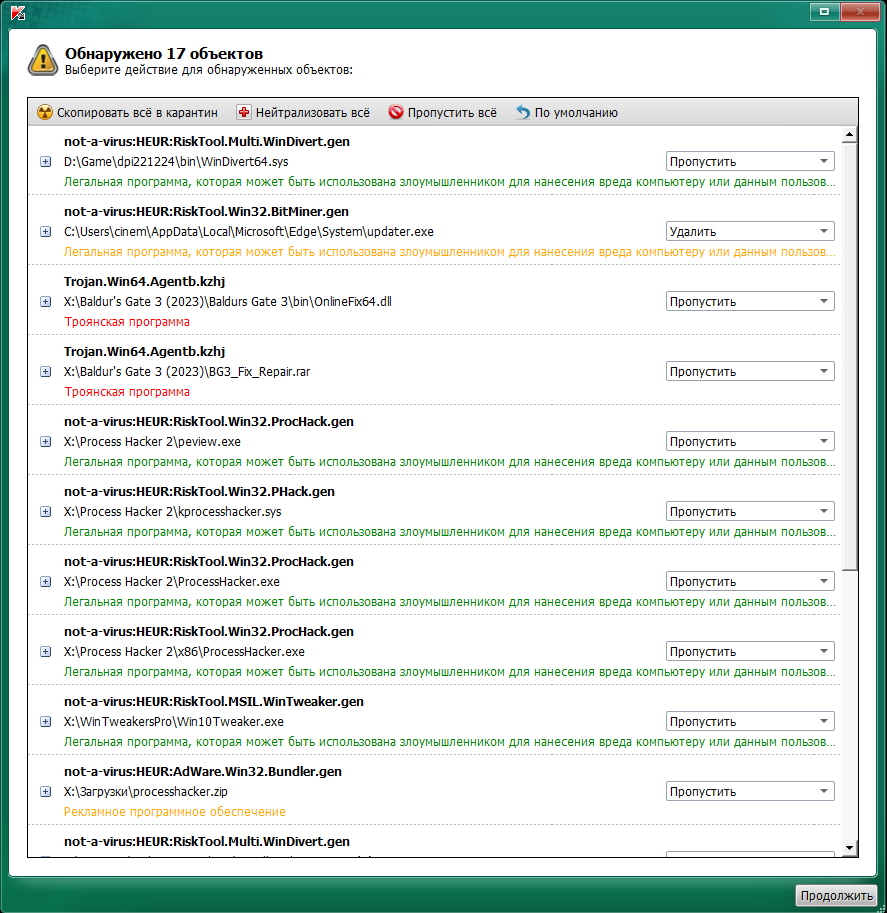Select text not-a-virus:HEUR:RiskTool.Win32.BitMiner.gen
887x913 pixels.
[206, 211]
